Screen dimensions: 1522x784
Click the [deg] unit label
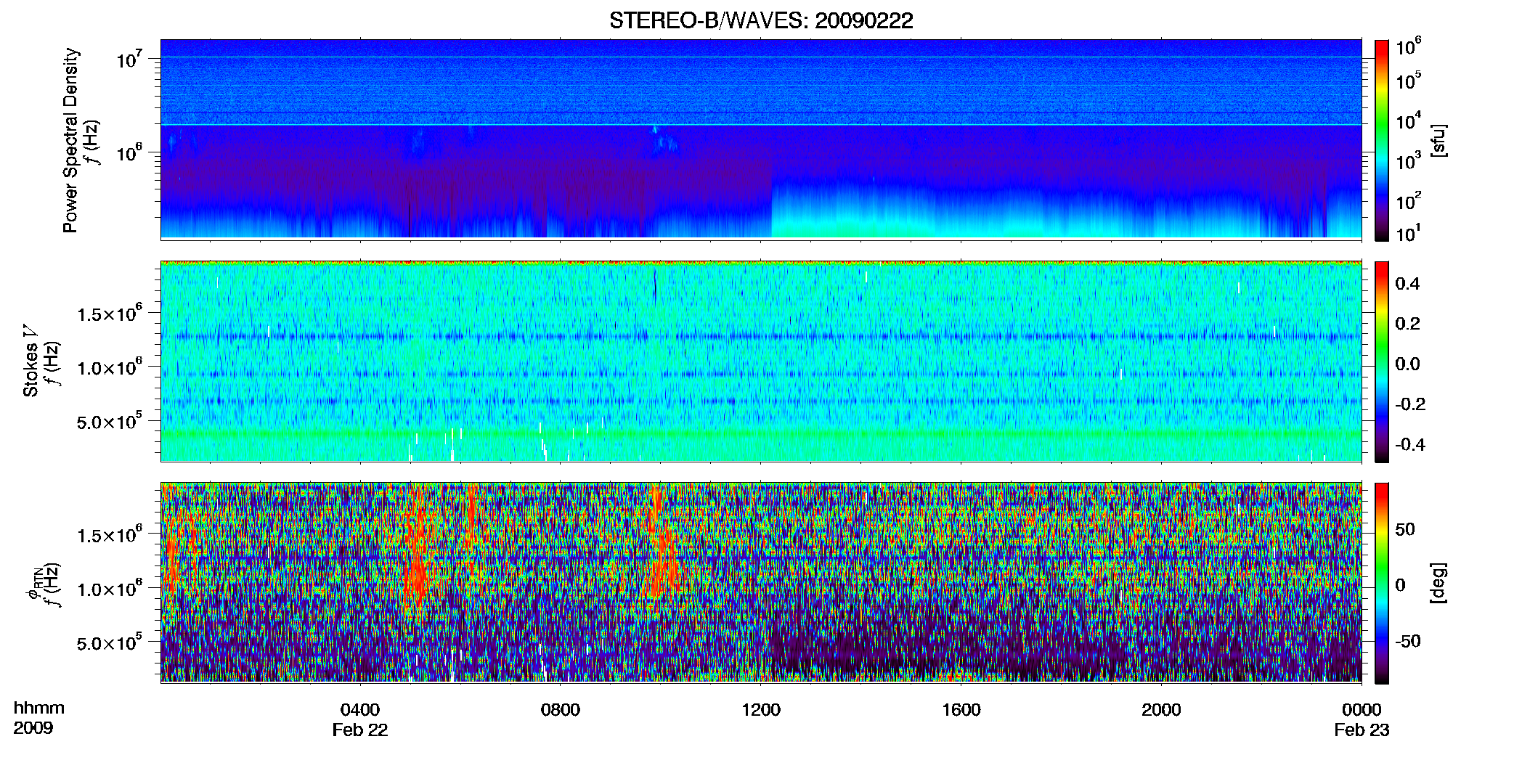(1438, 583)
